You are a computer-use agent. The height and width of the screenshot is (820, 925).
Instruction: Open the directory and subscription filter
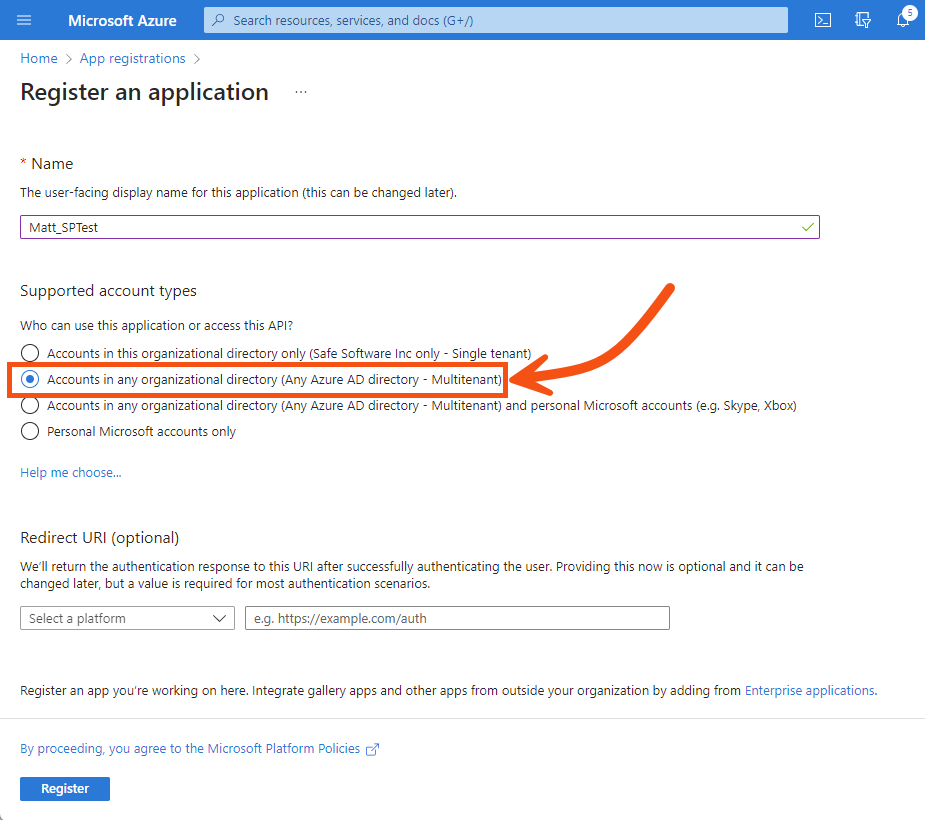(862, 20)
